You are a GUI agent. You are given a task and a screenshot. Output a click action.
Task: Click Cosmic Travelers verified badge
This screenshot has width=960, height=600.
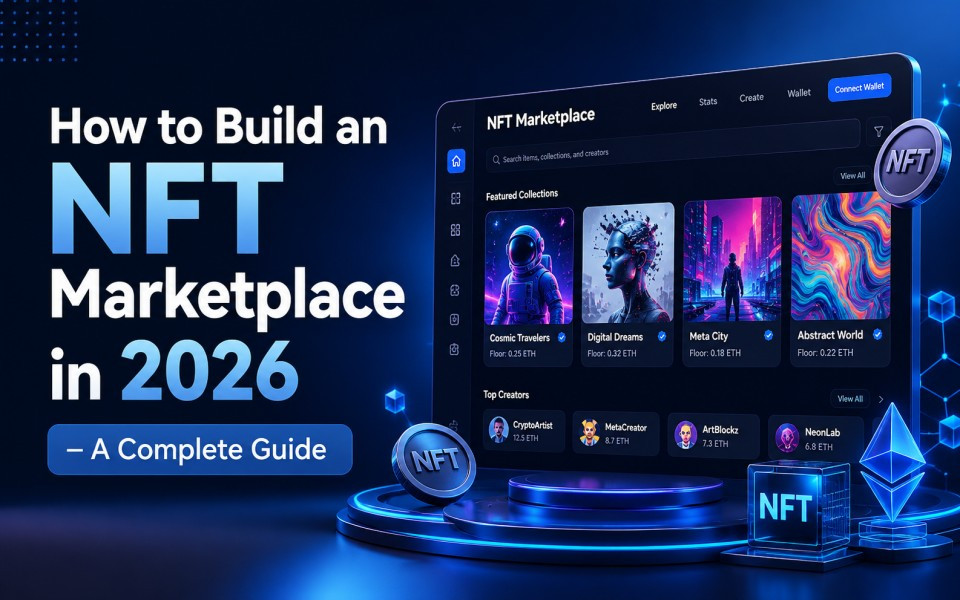coord(561,337)
